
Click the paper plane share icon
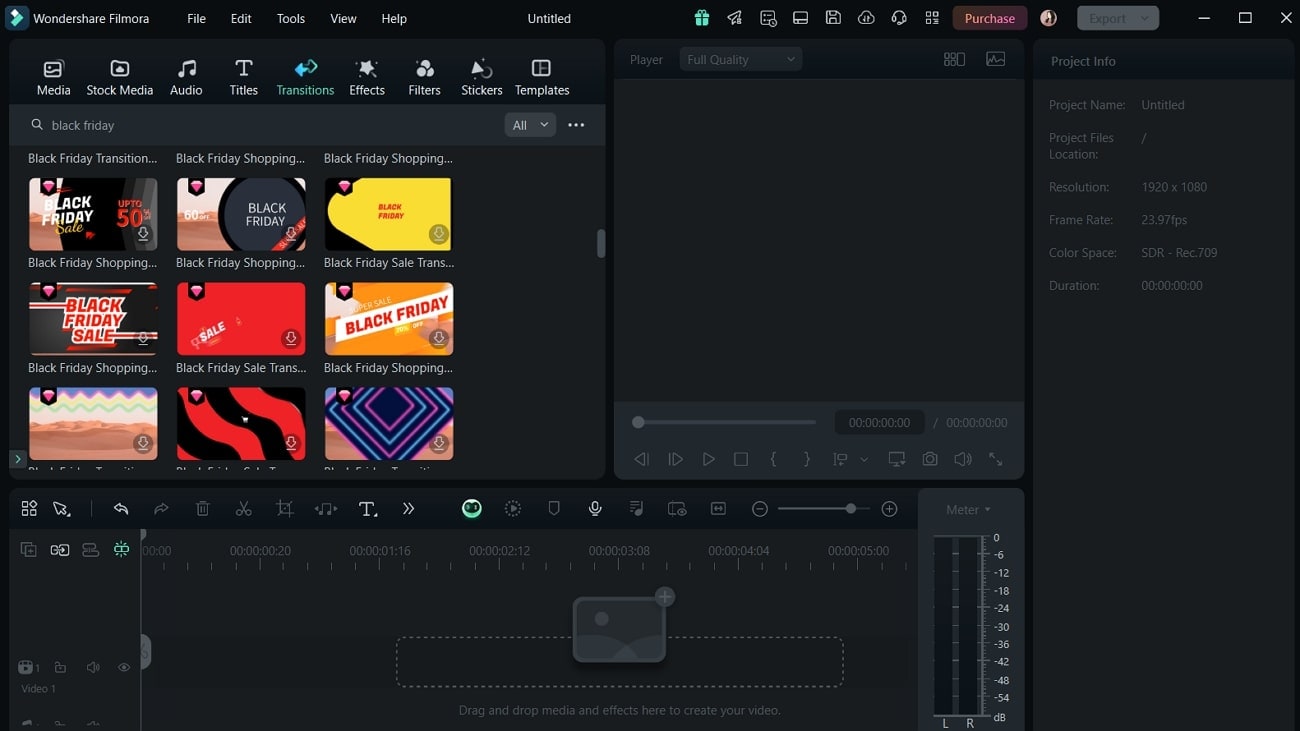click(x=735, y=18)
